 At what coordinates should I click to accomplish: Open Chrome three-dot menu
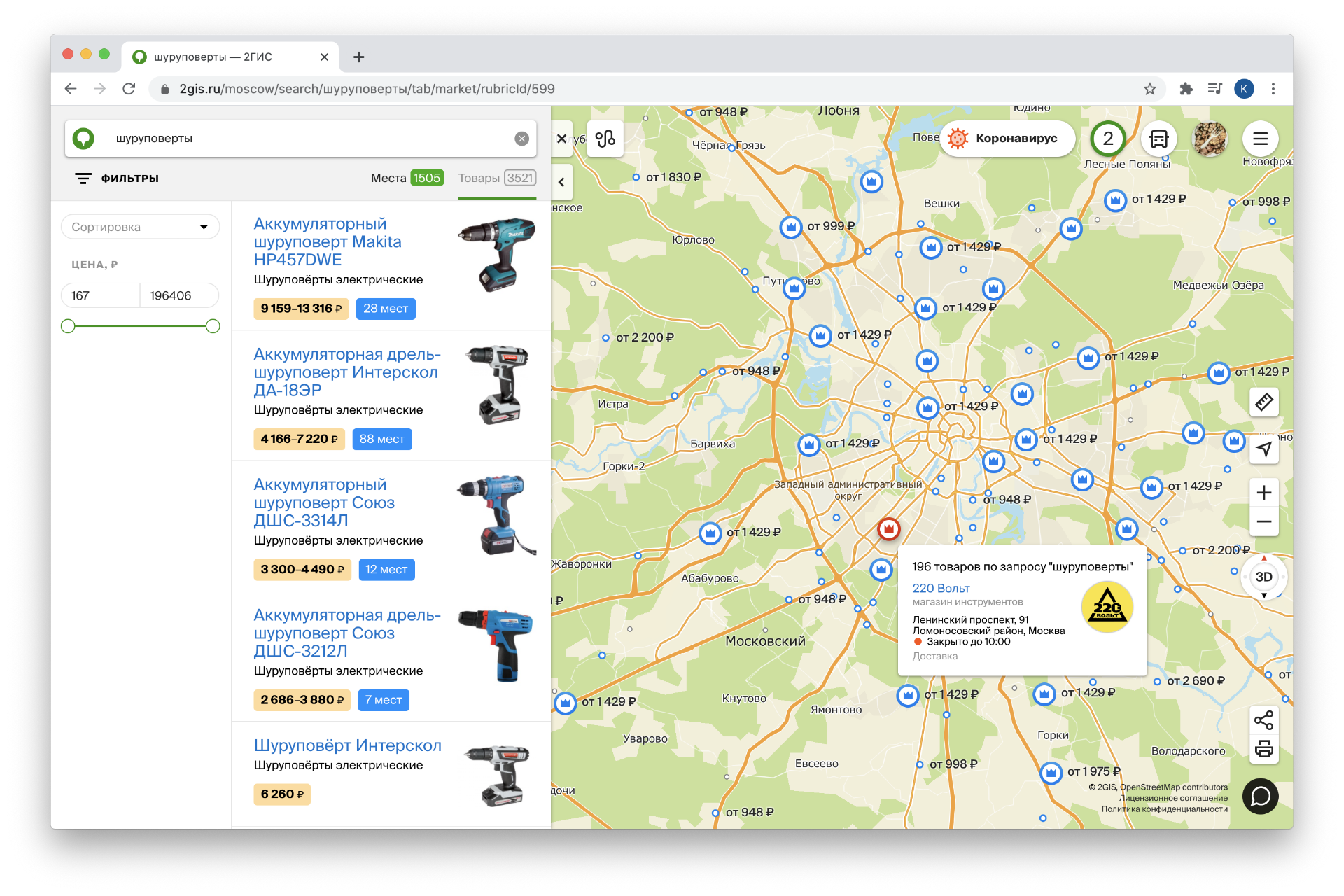coord(1273,89)
